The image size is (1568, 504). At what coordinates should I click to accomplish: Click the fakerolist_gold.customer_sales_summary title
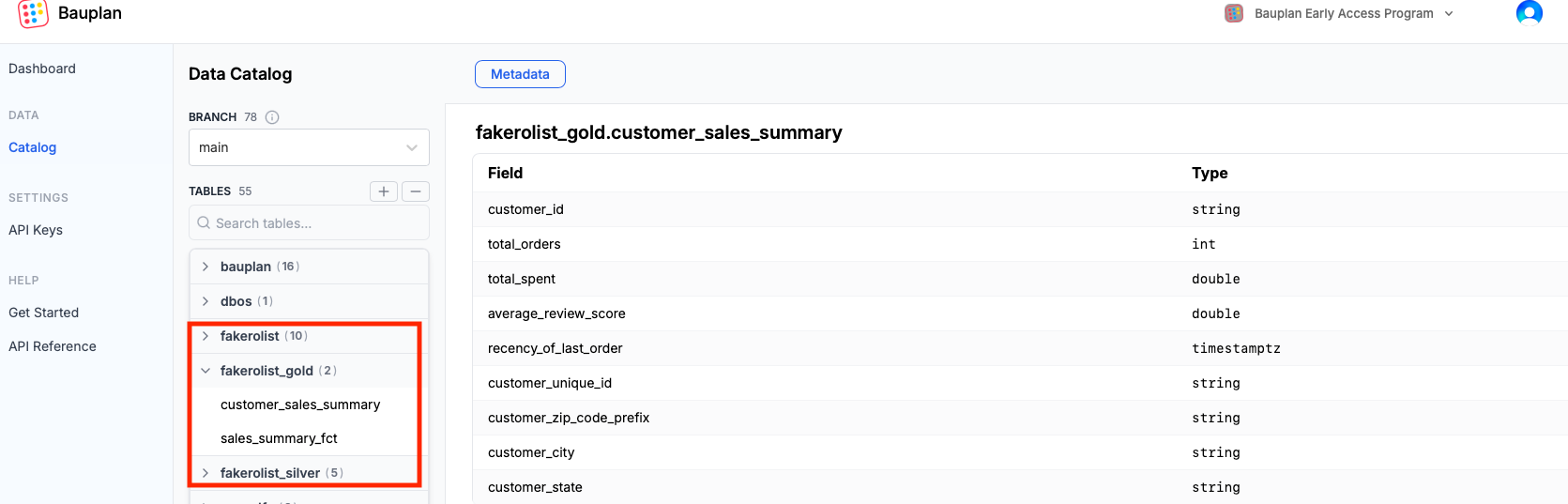coord(659,132)
